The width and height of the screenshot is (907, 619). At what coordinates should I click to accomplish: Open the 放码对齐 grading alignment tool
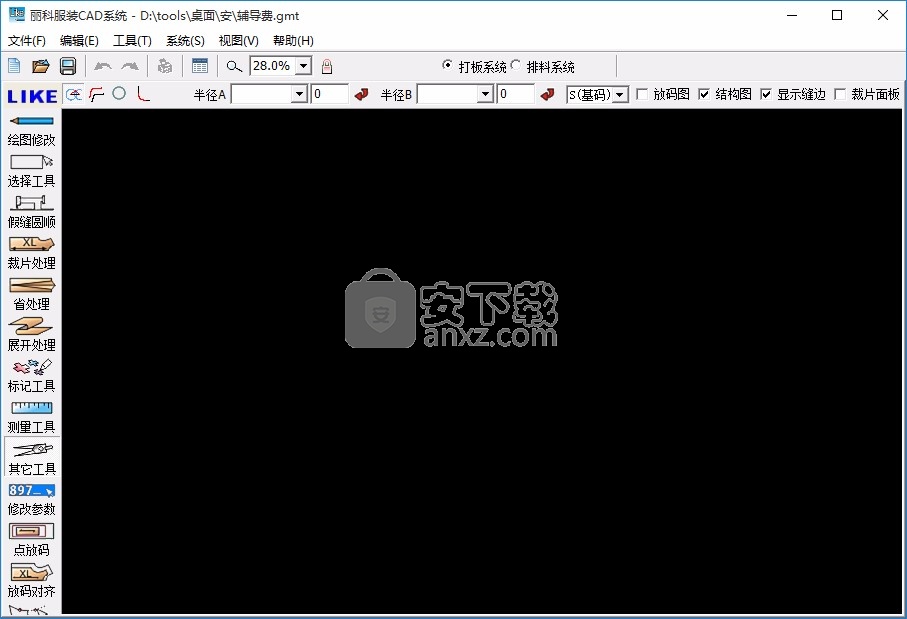click(x=32, y=582)
